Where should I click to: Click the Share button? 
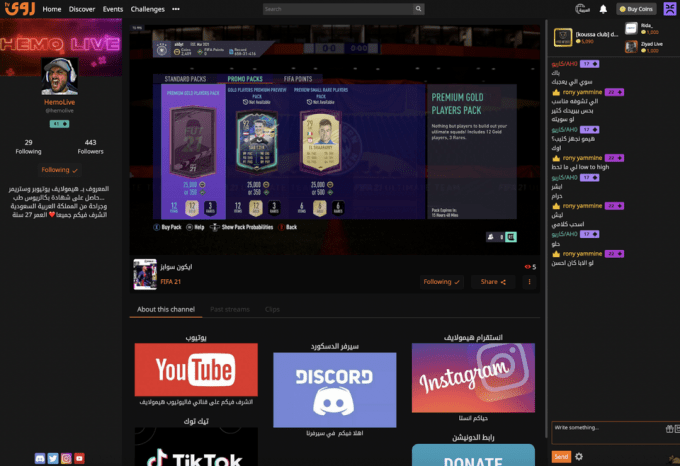tap(493, 282)
